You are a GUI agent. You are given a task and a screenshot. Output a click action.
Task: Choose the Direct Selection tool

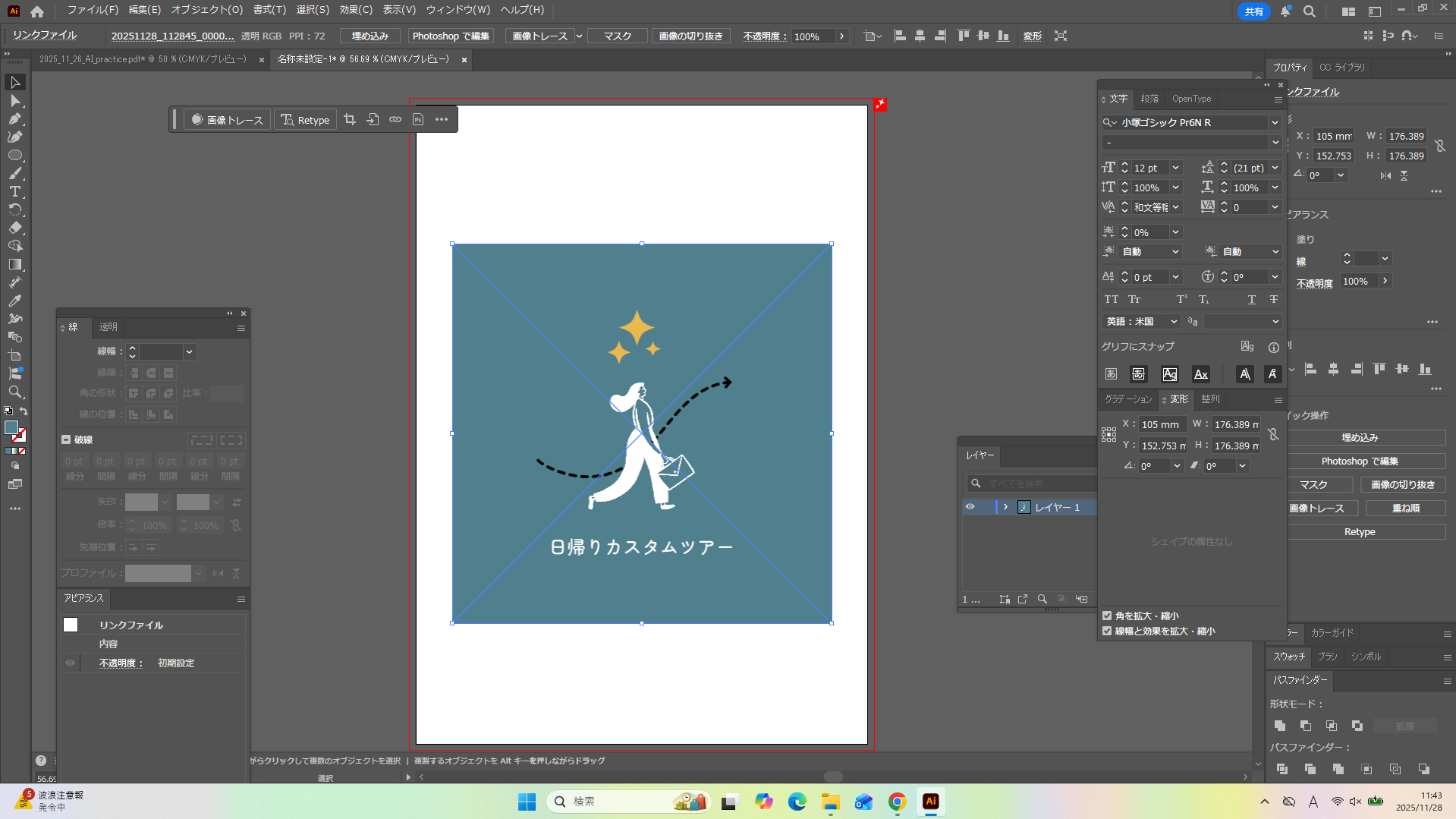pos(15,101)
